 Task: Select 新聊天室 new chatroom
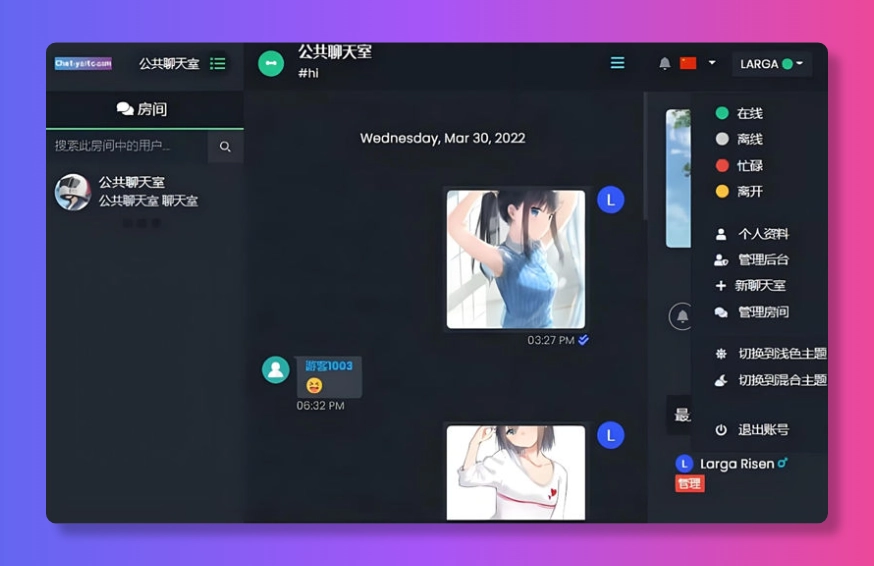750,286
